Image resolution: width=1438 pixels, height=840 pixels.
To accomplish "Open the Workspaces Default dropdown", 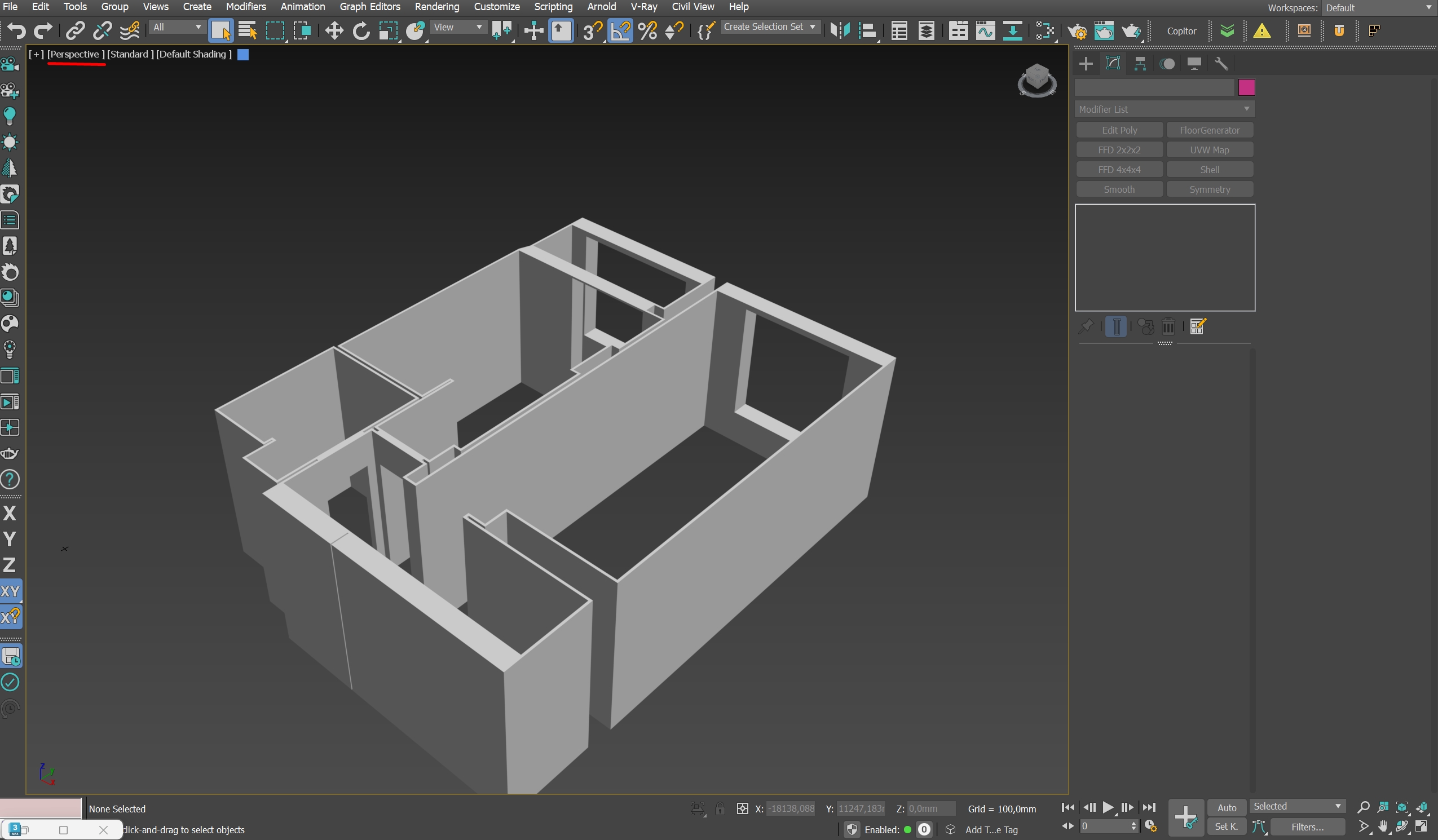I will click(1378, 8).
